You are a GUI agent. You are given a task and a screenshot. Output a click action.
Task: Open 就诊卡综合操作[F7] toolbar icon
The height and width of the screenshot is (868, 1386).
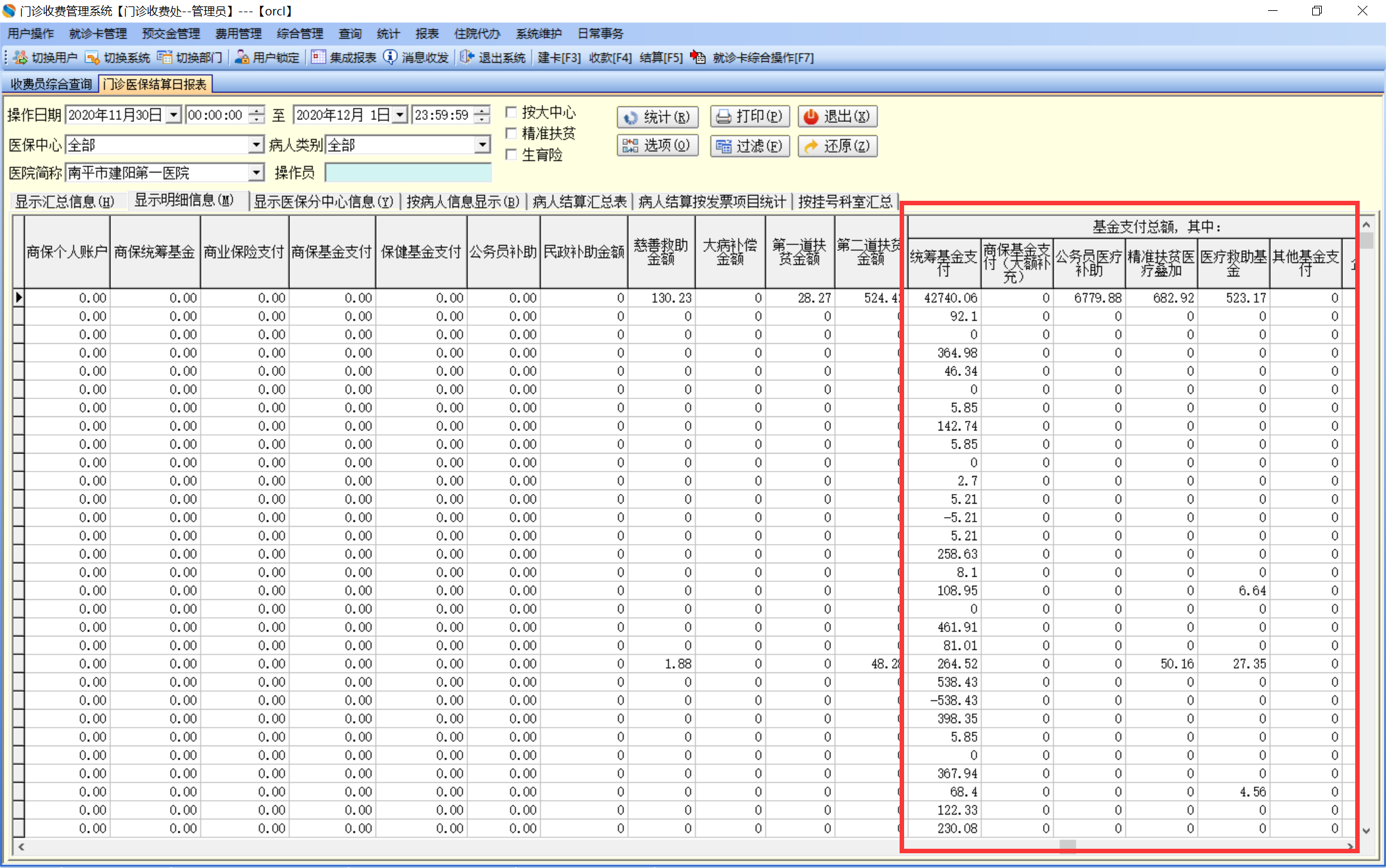point(698,58)
